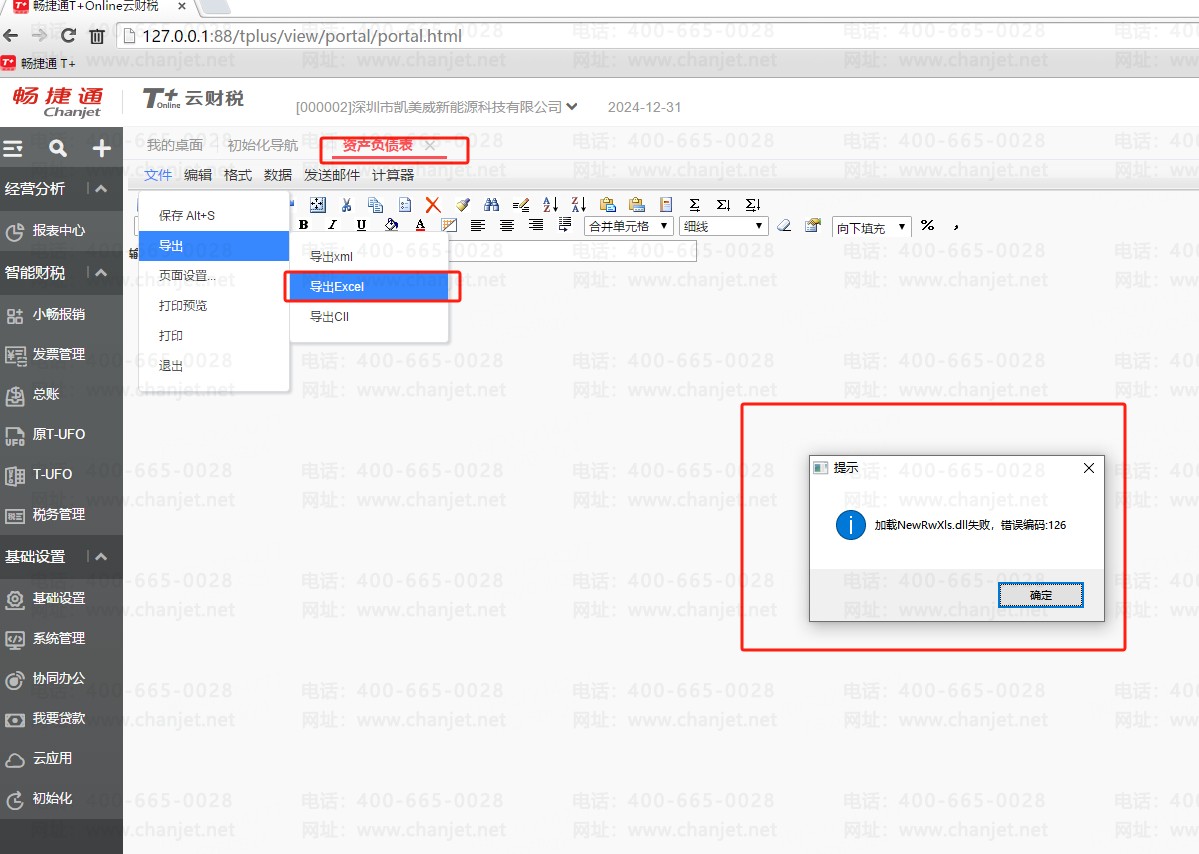Open 报表中心 in the sidebar

coord(58,231)
